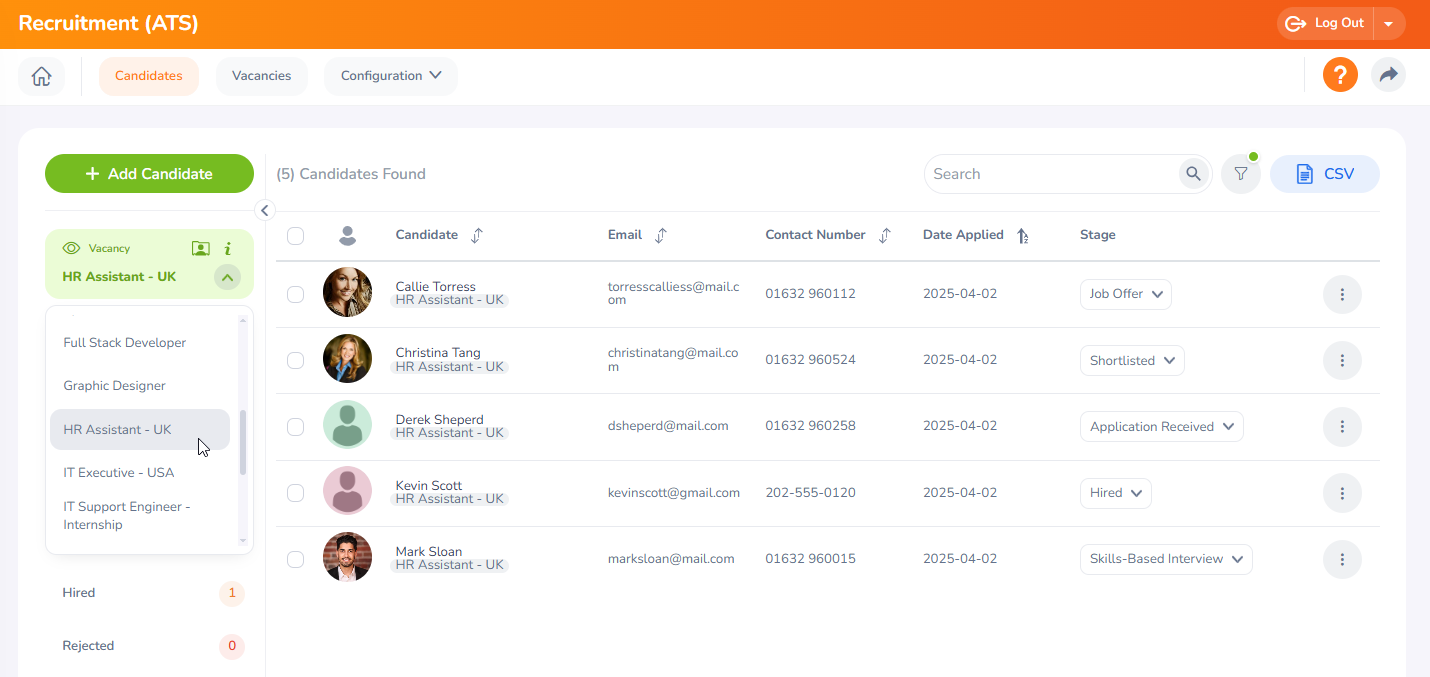Check the select-all candidates header checkbox

pos(295,236)
